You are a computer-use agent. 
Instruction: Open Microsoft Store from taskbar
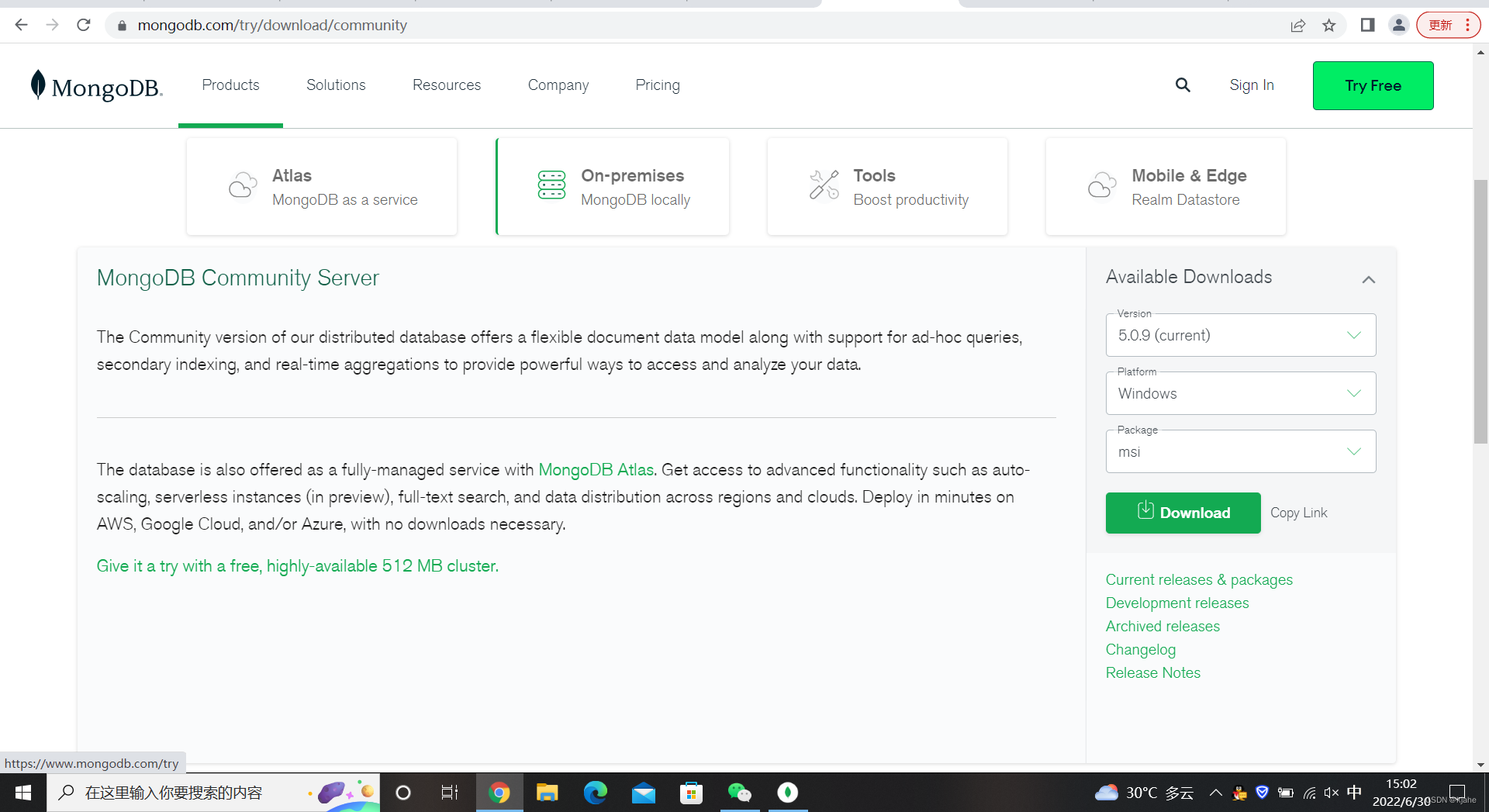691,793
